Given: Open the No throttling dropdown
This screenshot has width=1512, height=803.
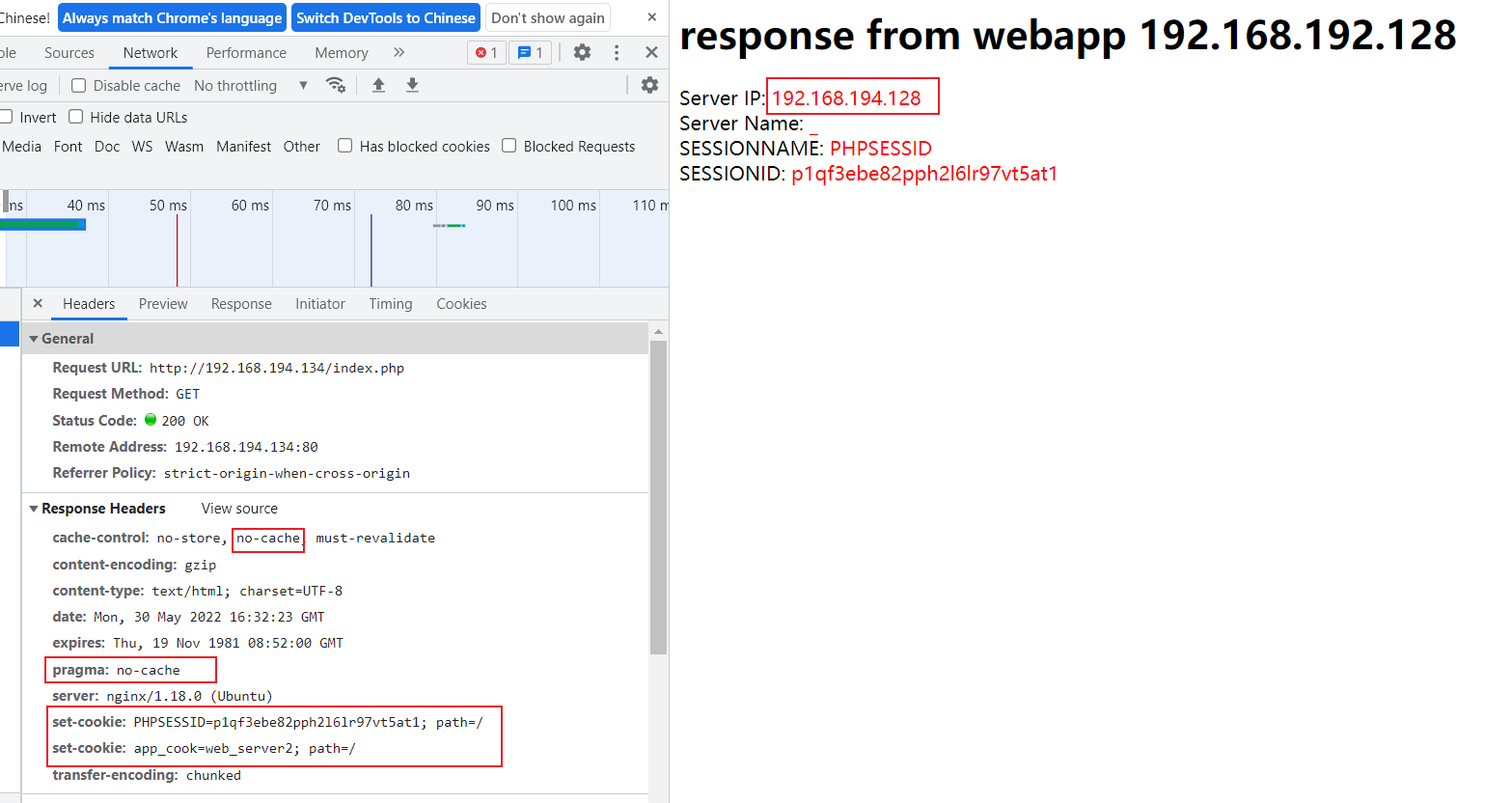Looking at the screenshot, I should point(251,85).
